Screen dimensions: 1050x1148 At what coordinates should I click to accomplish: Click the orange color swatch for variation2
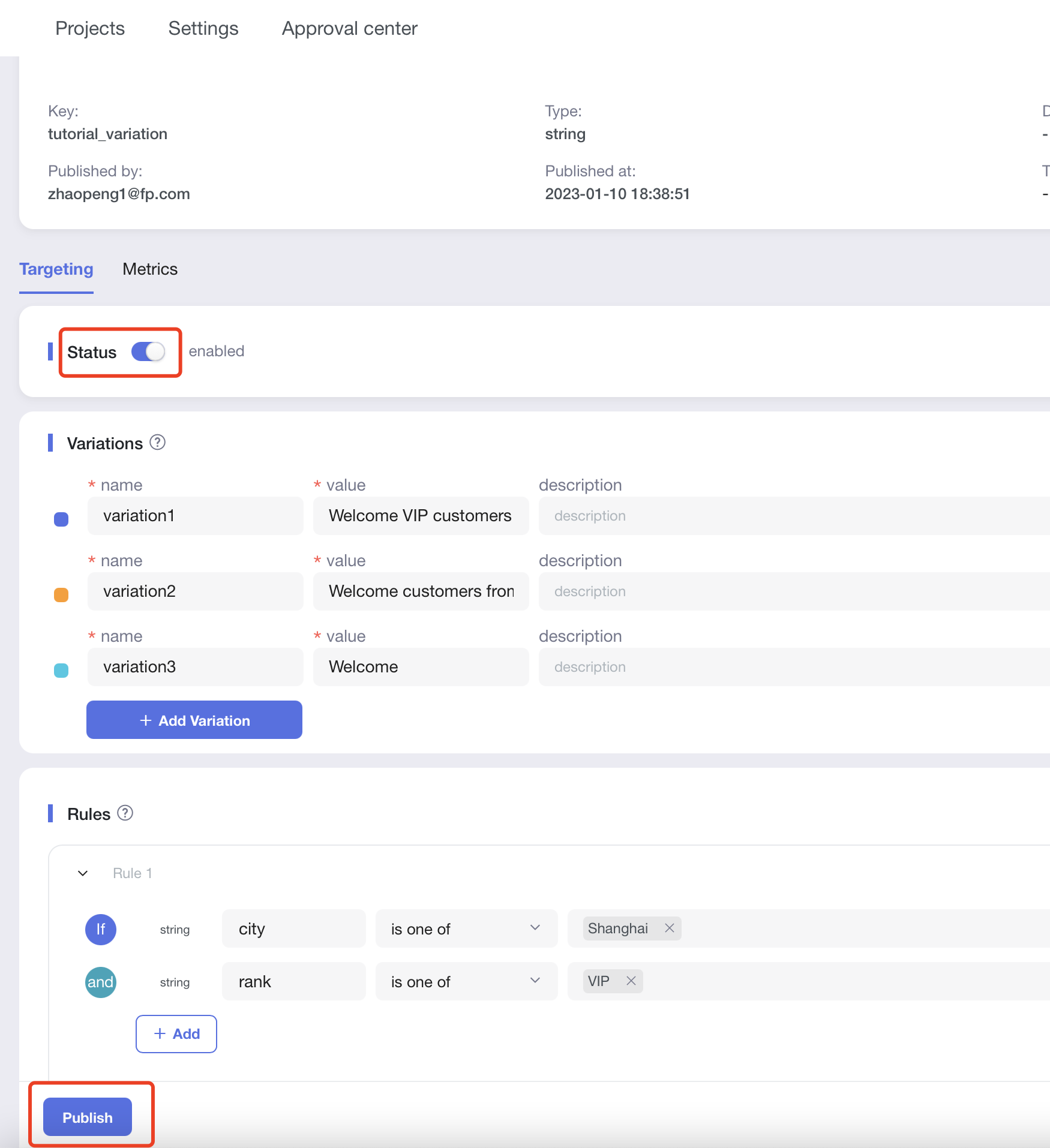[61, 595]
